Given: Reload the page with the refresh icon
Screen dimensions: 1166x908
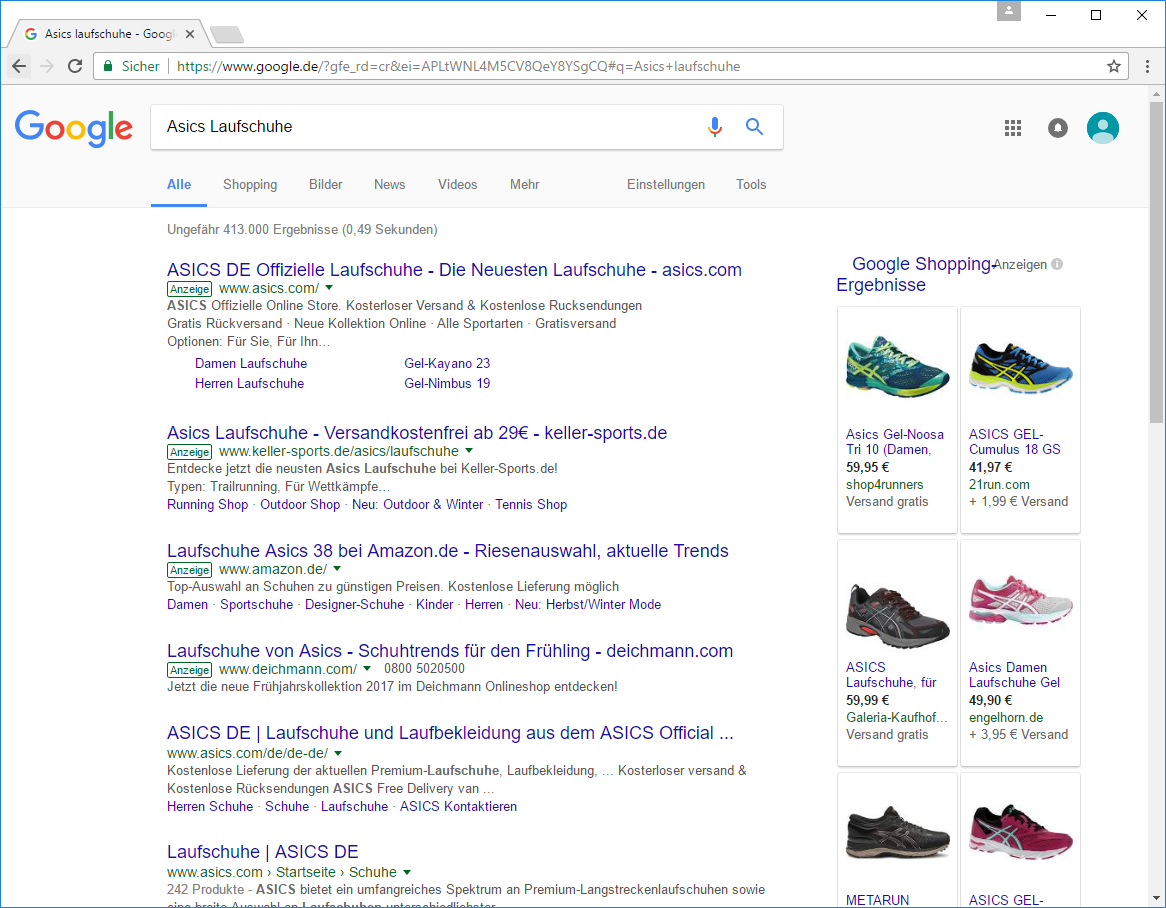Looking at the screenshot, I should pyautogui.click(x=75, y=66).
